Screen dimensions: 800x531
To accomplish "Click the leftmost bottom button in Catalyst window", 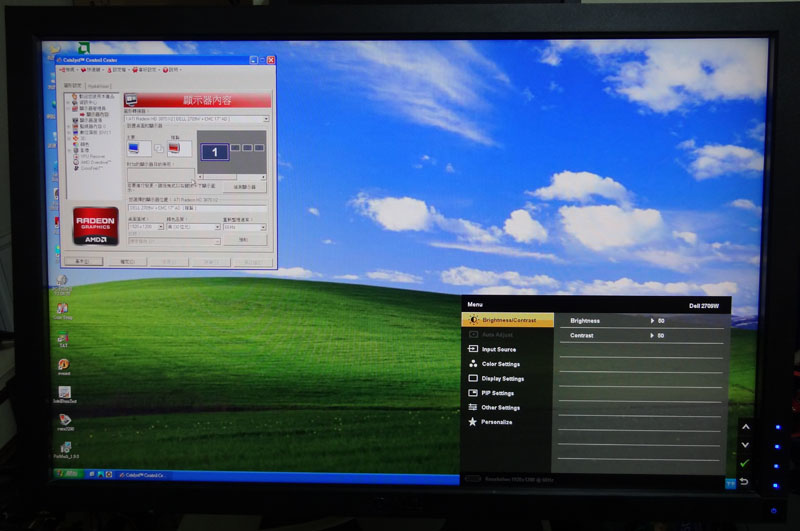I will tap(83, 261).
